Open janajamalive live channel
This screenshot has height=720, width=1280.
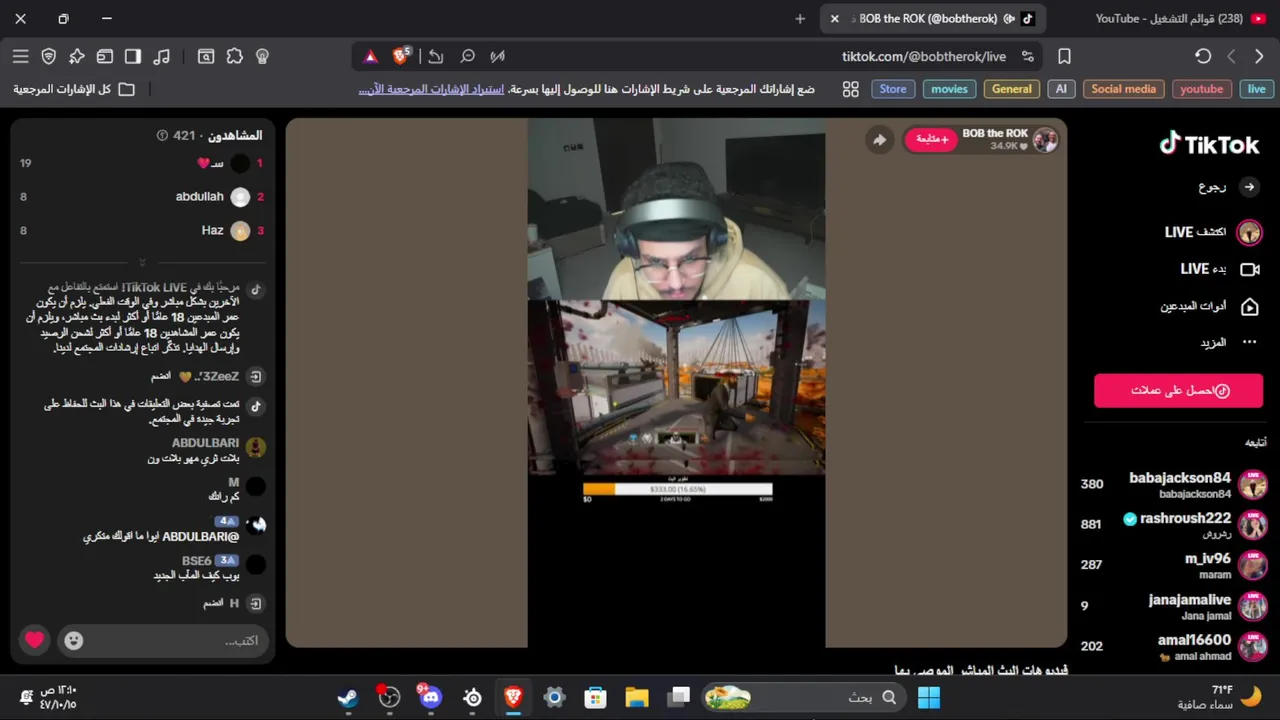click(x=1174, y=606)
